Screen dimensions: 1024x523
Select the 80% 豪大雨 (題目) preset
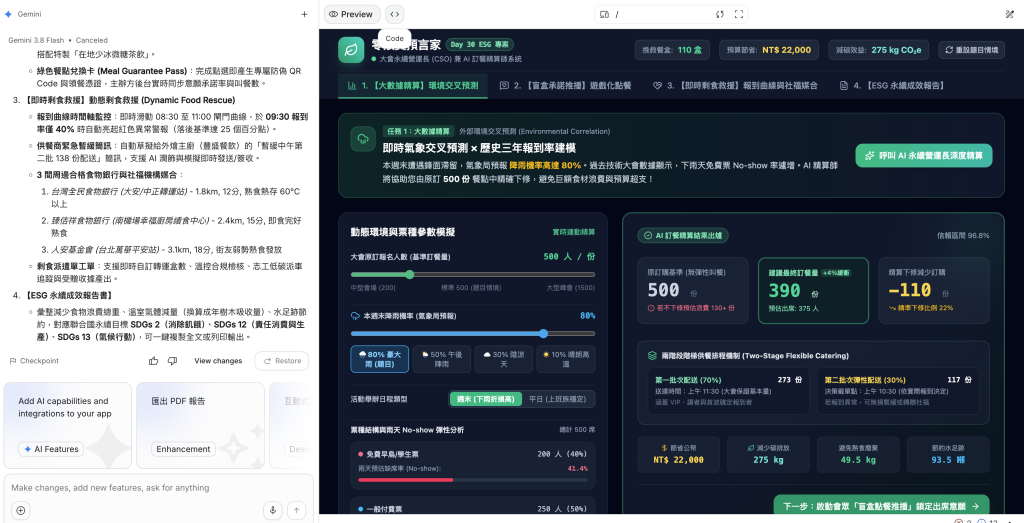point(379,359)
